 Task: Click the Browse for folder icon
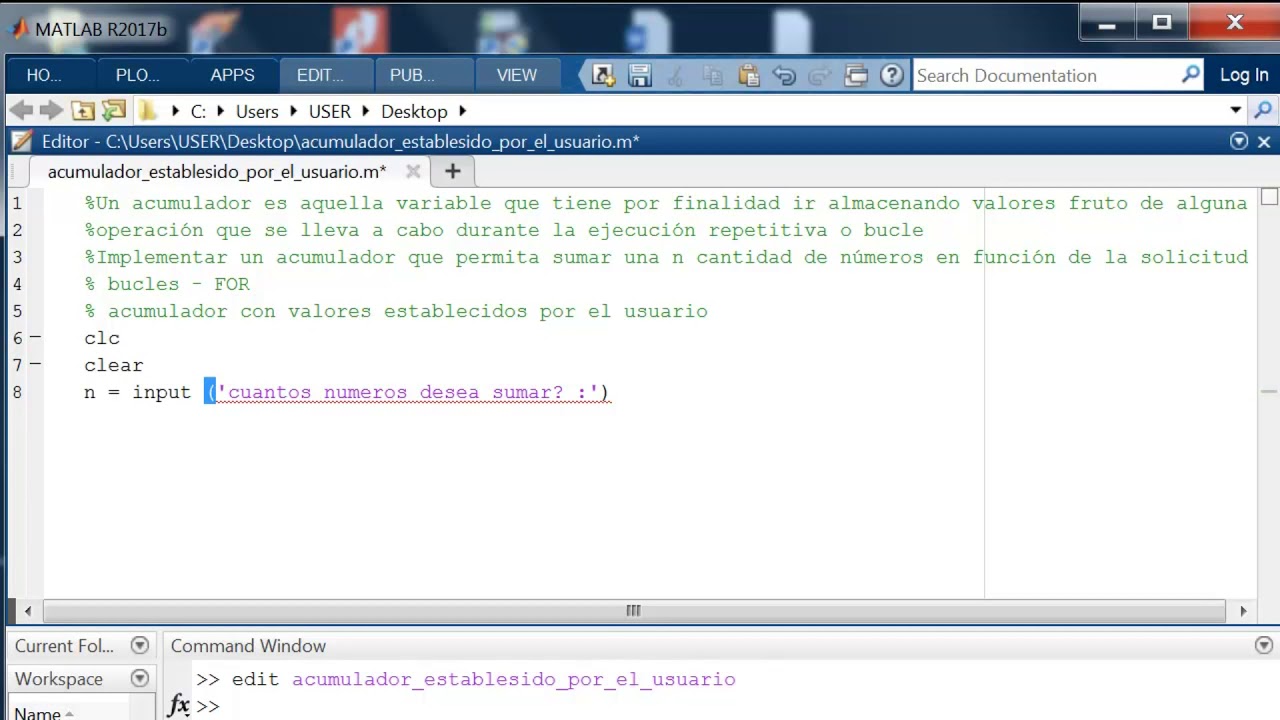tap(114, 111)
